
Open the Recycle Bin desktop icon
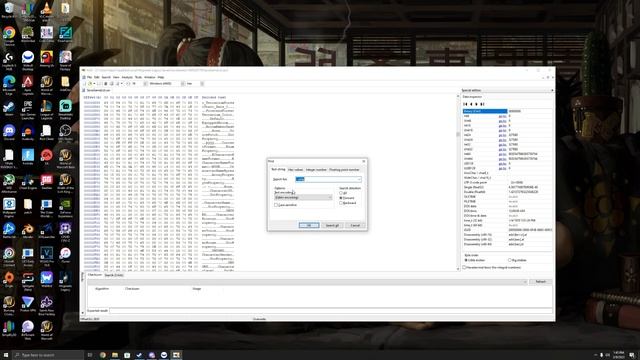[9, 10]
